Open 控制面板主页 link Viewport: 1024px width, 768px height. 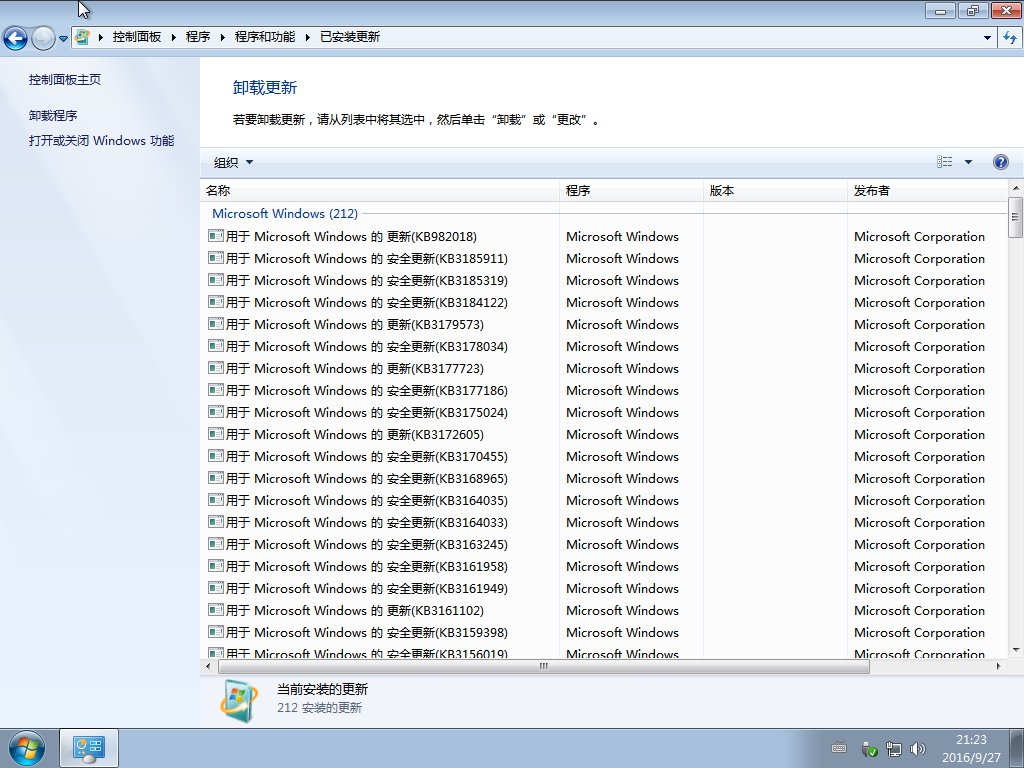point(65,80)
